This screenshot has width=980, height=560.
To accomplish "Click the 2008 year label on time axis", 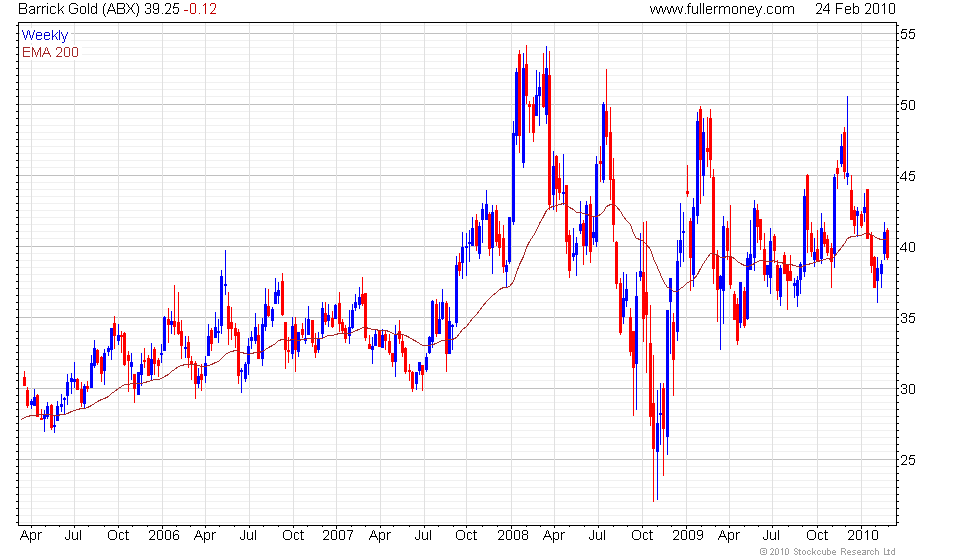I will pyautogui.click(x=513, y=536).
